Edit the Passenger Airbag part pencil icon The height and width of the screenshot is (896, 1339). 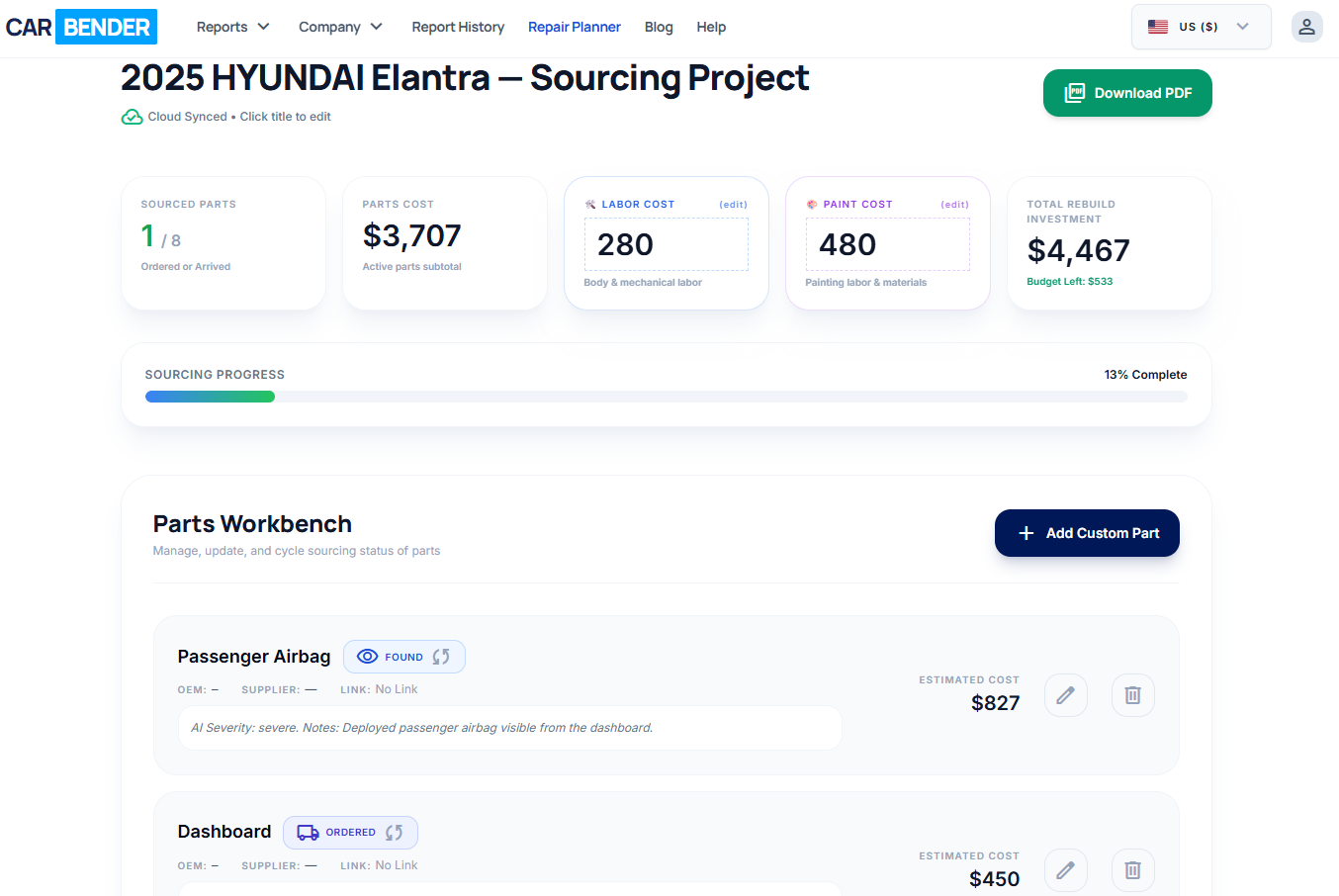point(1066,695)
